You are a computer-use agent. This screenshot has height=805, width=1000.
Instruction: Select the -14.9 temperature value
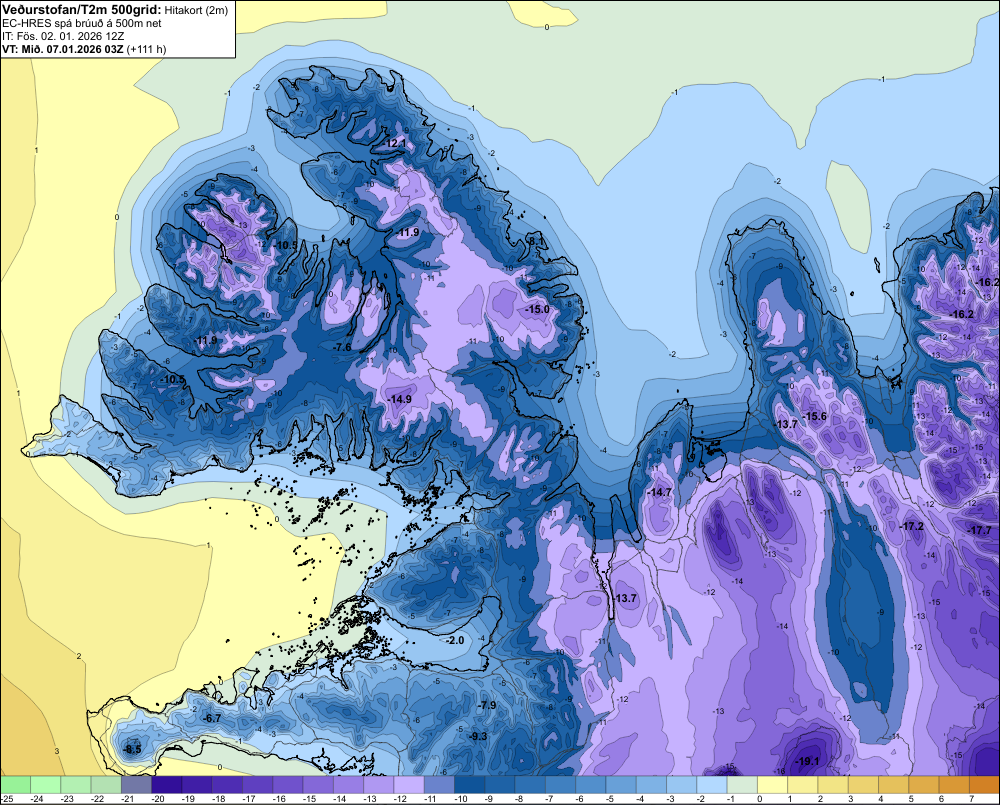point(399,399)
